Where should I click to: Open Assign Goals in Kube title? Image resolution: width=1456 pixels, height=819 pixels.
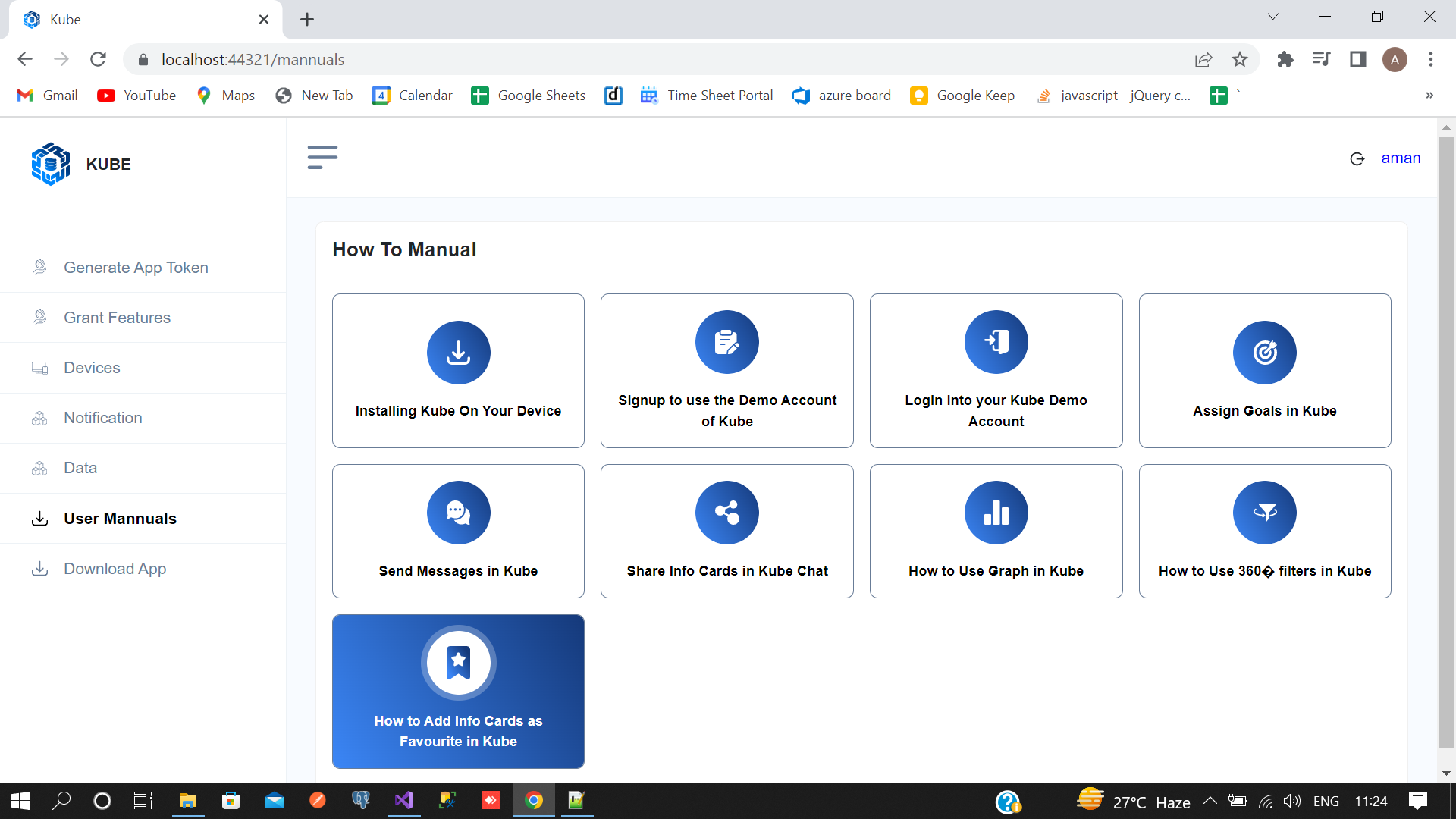[x=1265, y=411]
